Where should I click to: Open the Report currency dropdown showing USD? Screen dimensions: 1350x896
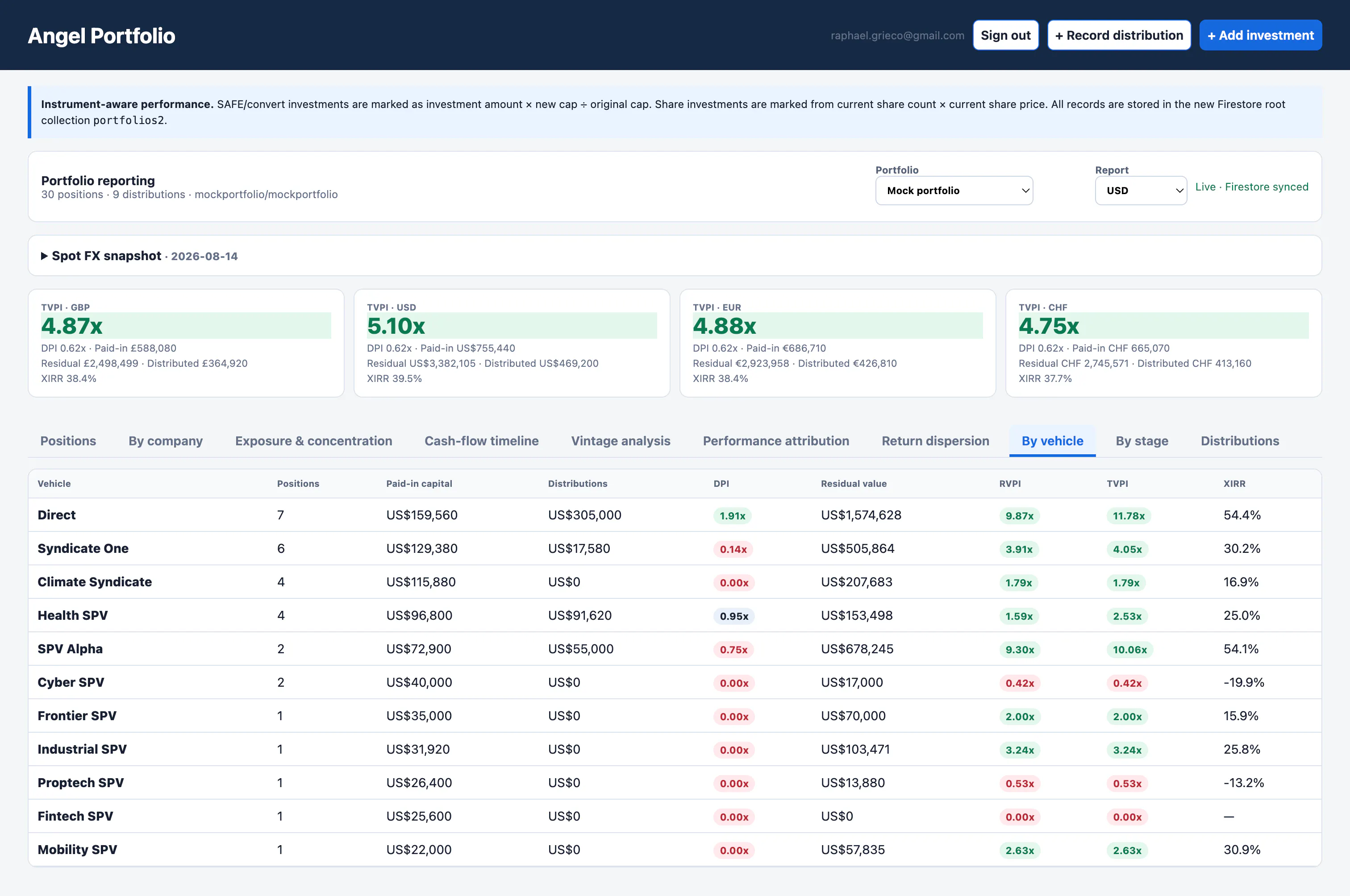click(1140, 190)
